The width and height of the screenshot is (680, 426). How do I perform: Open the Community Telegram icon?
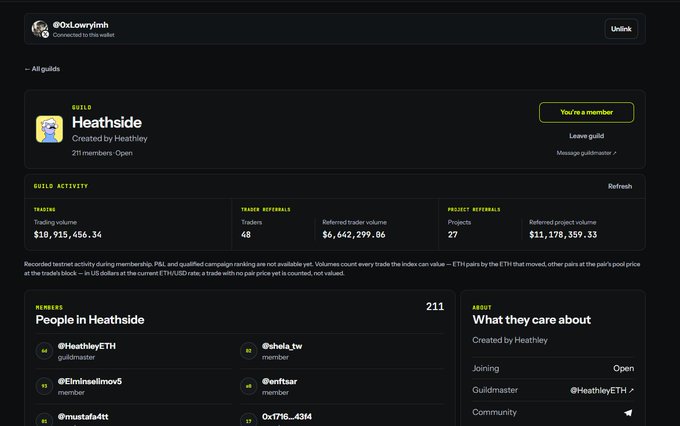click(x=628, y=413)
